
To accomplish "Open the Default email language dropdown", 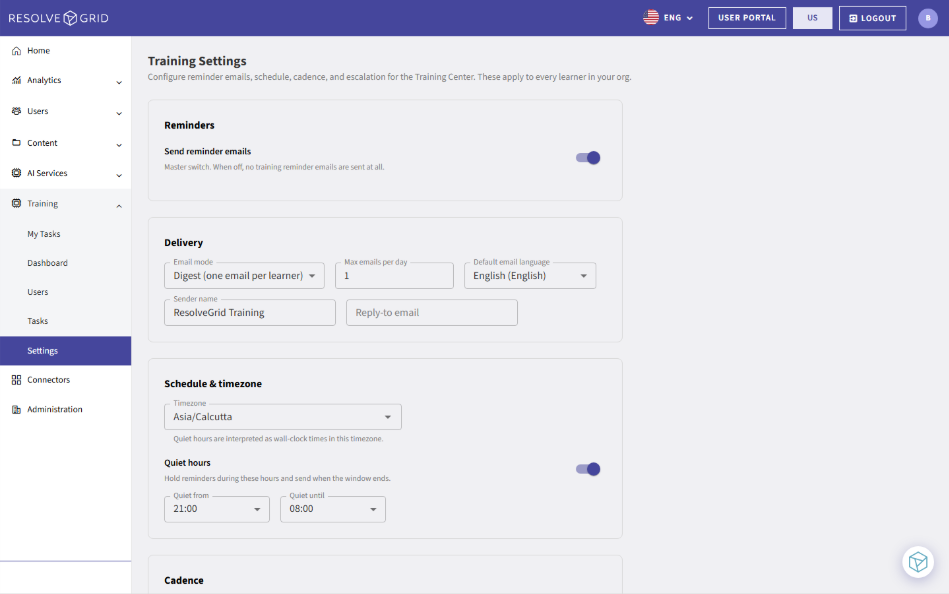I will (530, 276).
